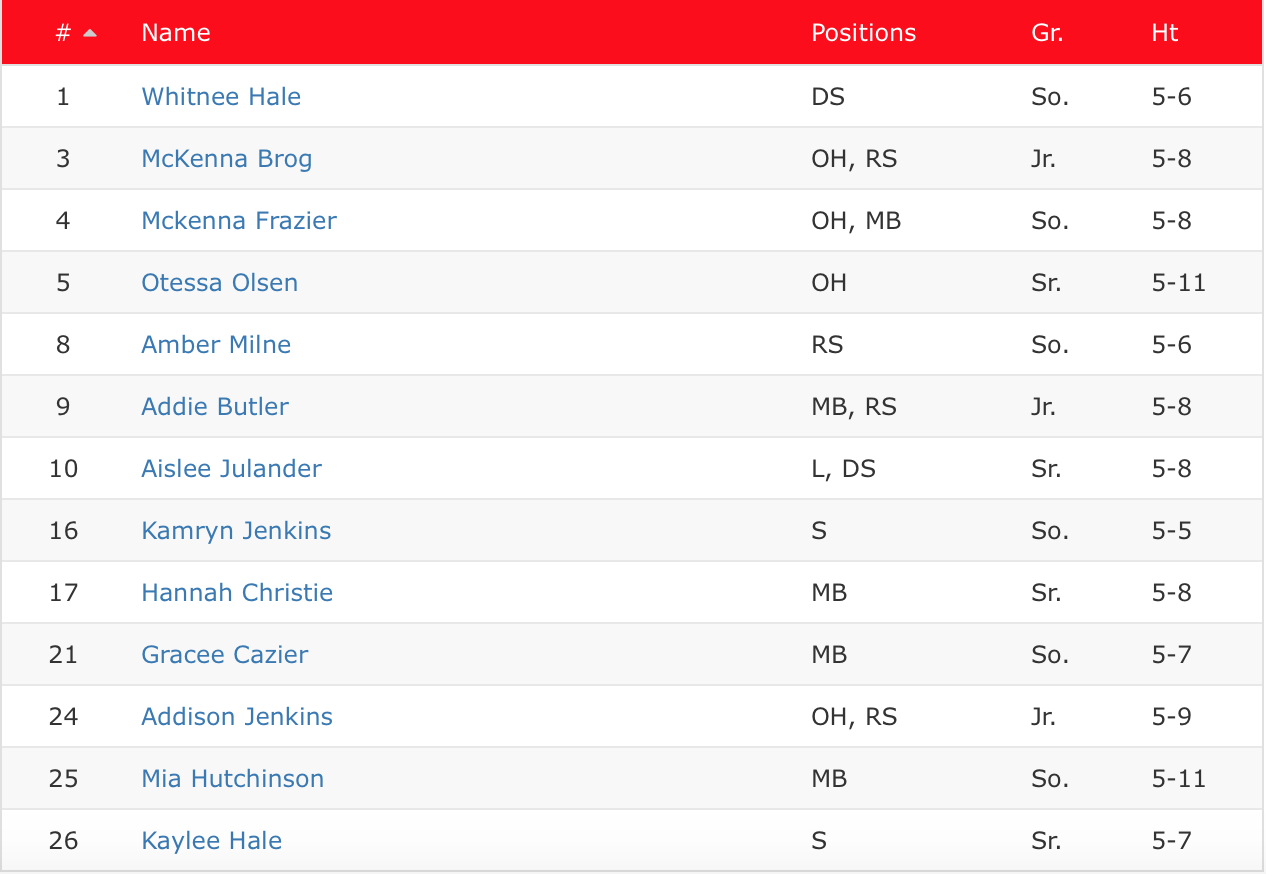
Task: Sort table by Positions column
Action: click(x=863, y=33)
